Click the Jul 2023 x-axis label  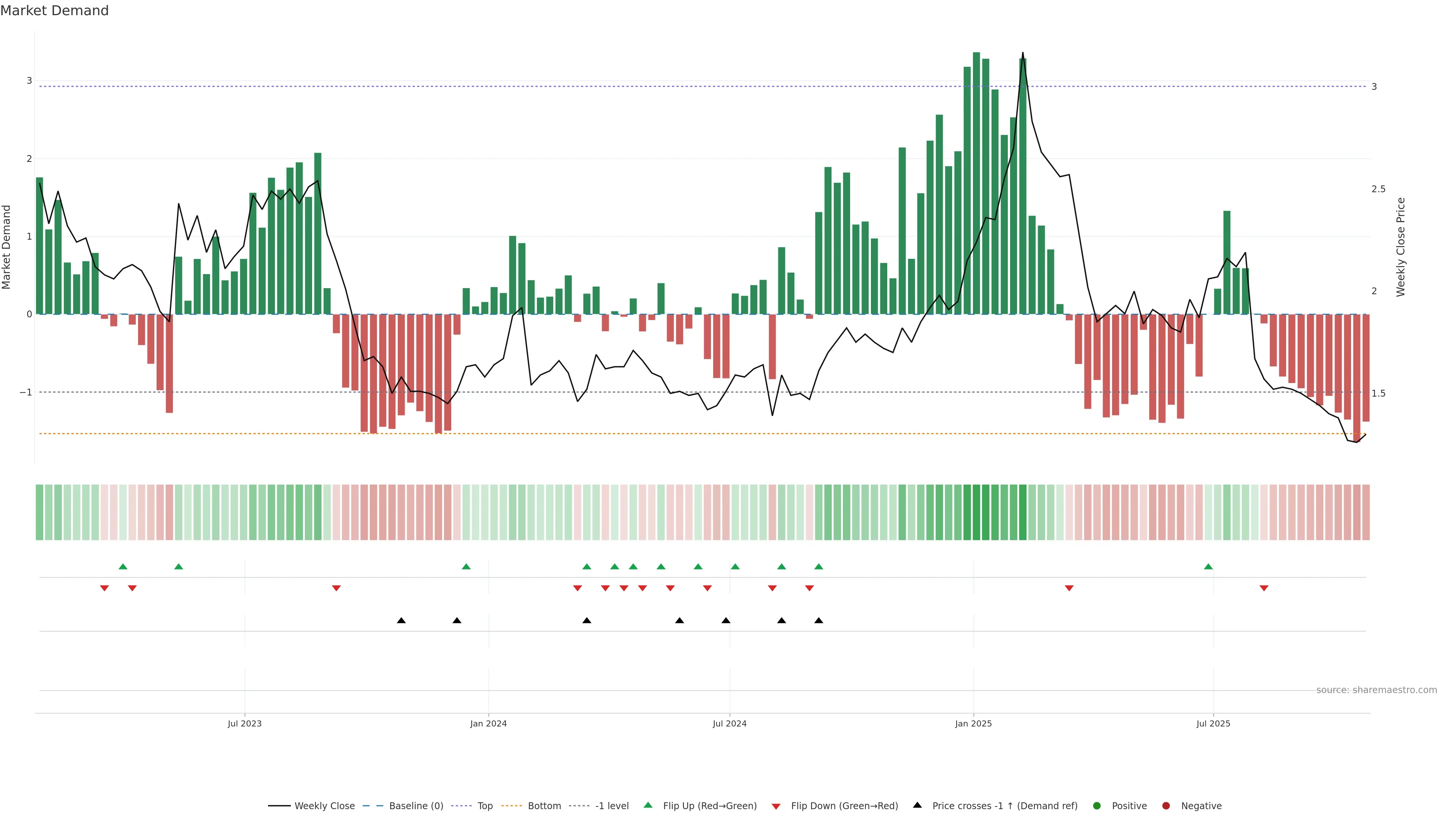244,723
